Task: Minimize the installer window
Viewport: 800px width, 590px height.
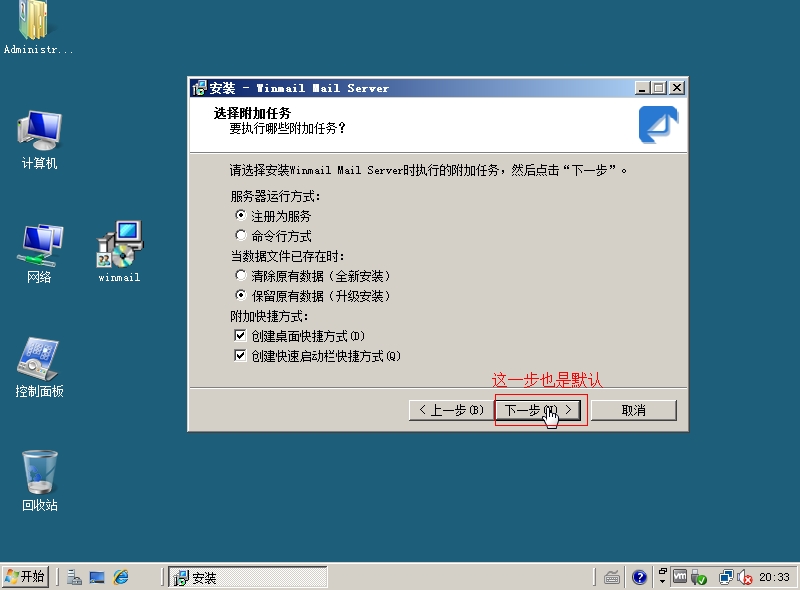Action: (642, 88)
